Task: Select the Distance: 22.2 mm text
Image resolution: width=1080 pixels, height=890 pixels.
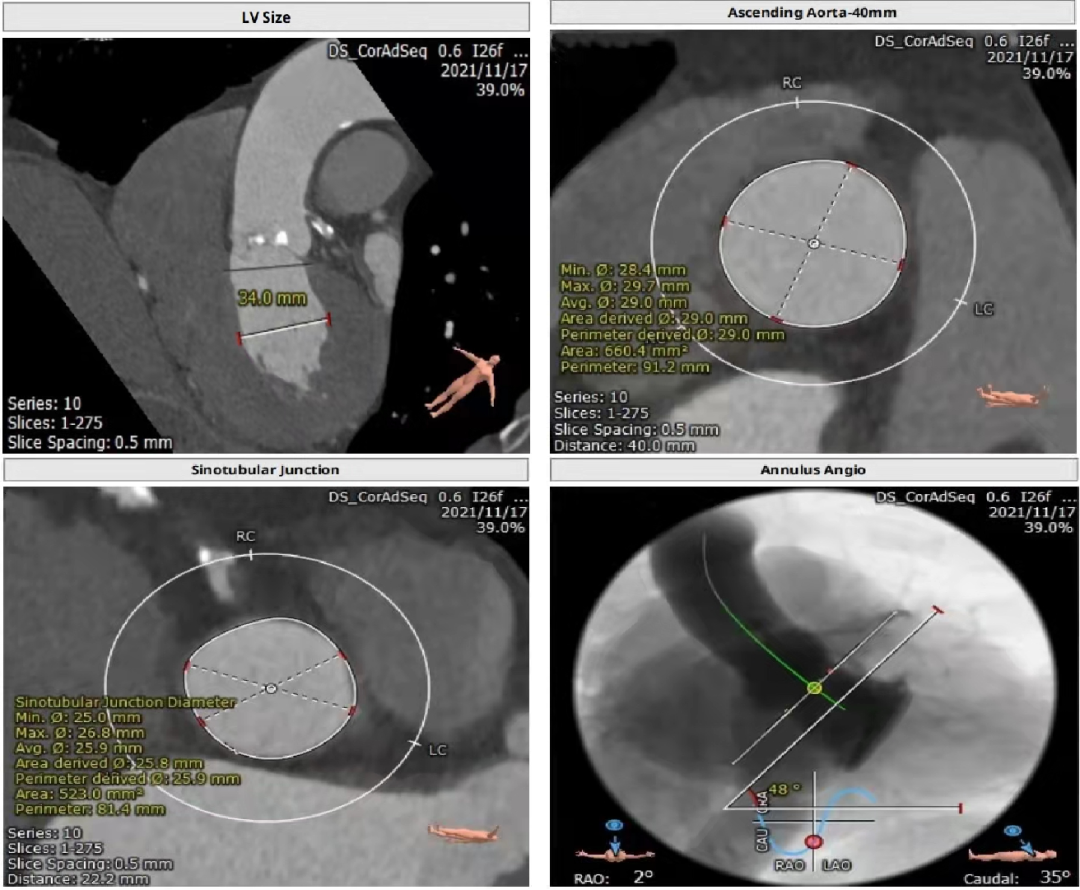Action: (x=78, y=879)
